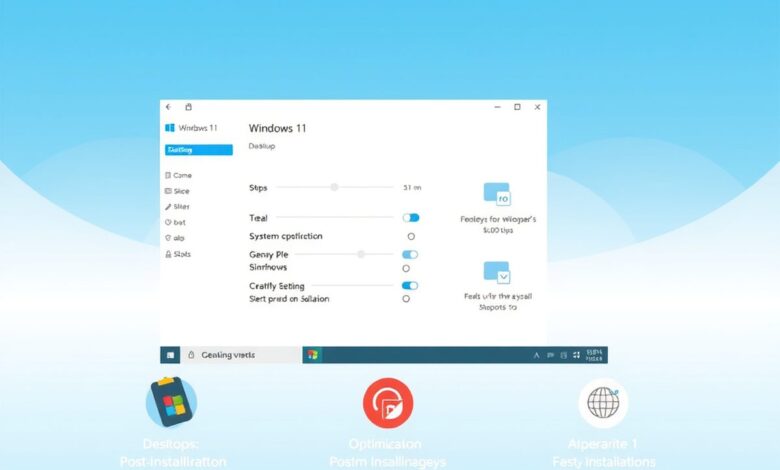Toggle the Craitfy Seting switch
This screenshot has width=780, height=470.
point(410,285)
